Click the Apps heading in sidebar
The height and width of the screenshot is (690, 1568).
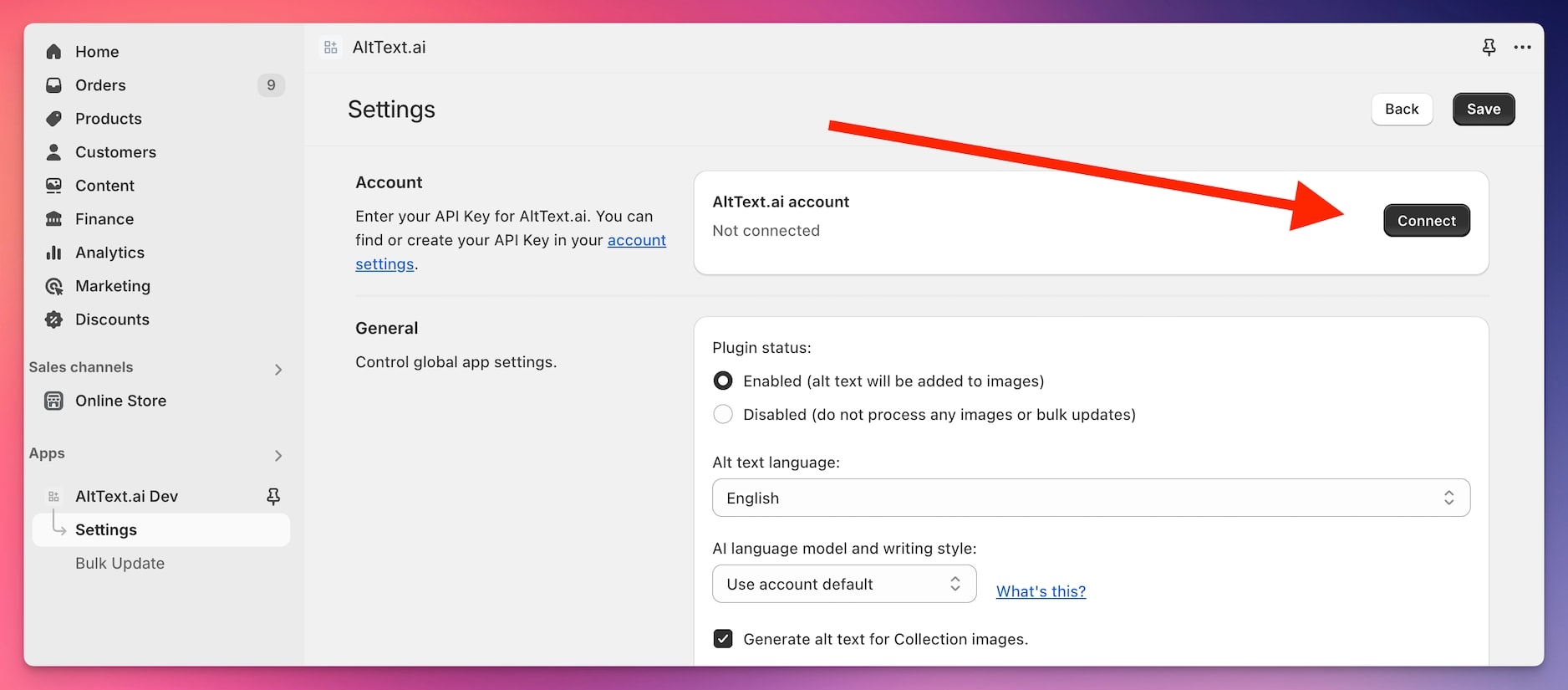tap(47, 453)
